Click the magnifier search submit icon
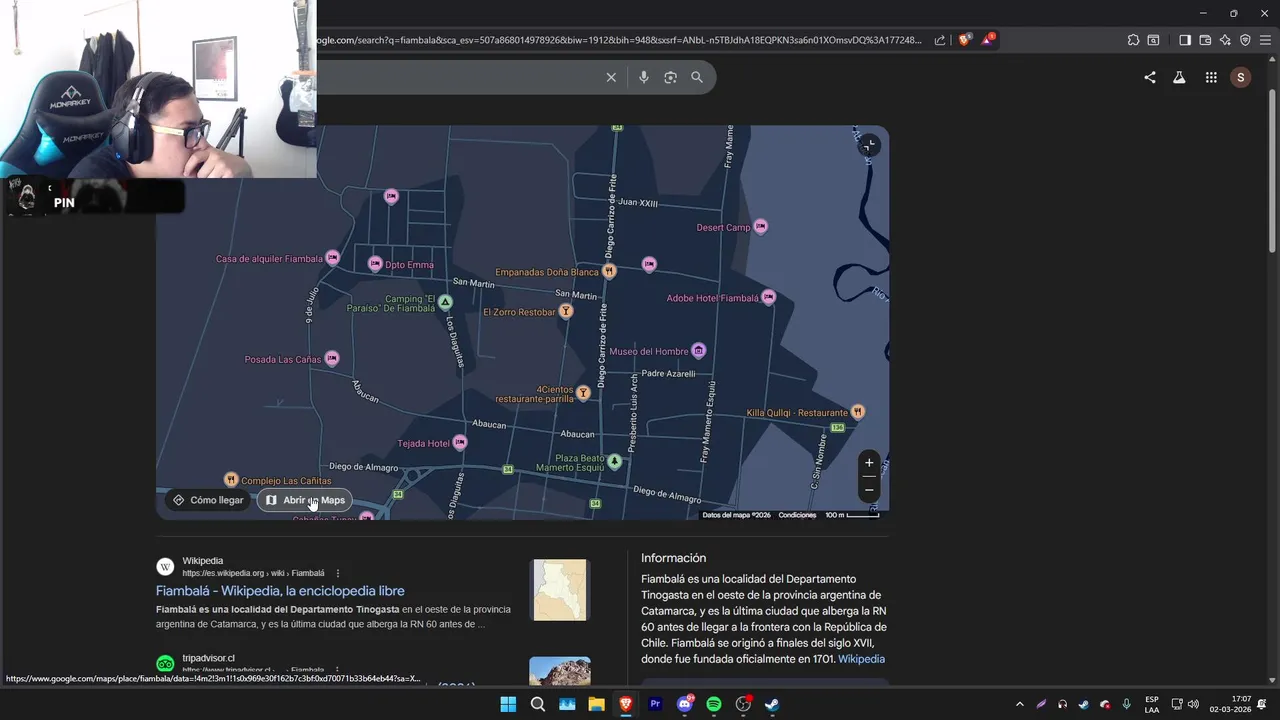Image resolution: width=1280 pixels, height=720 pixels. [x=697, y=77]
